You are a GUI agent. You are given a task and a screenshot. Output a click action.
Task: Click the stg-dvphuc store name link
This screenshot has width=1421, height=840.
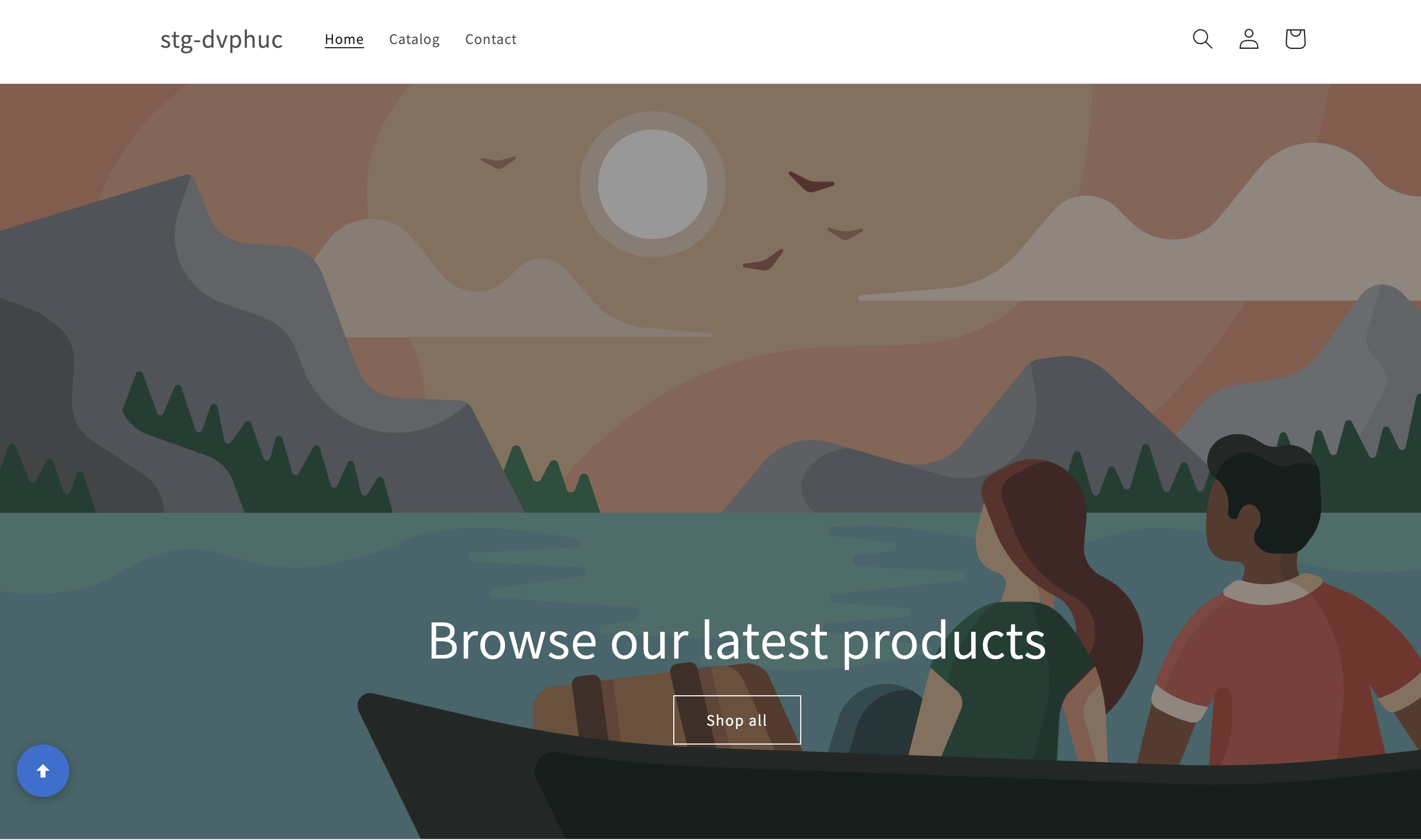tap(221, 39)
